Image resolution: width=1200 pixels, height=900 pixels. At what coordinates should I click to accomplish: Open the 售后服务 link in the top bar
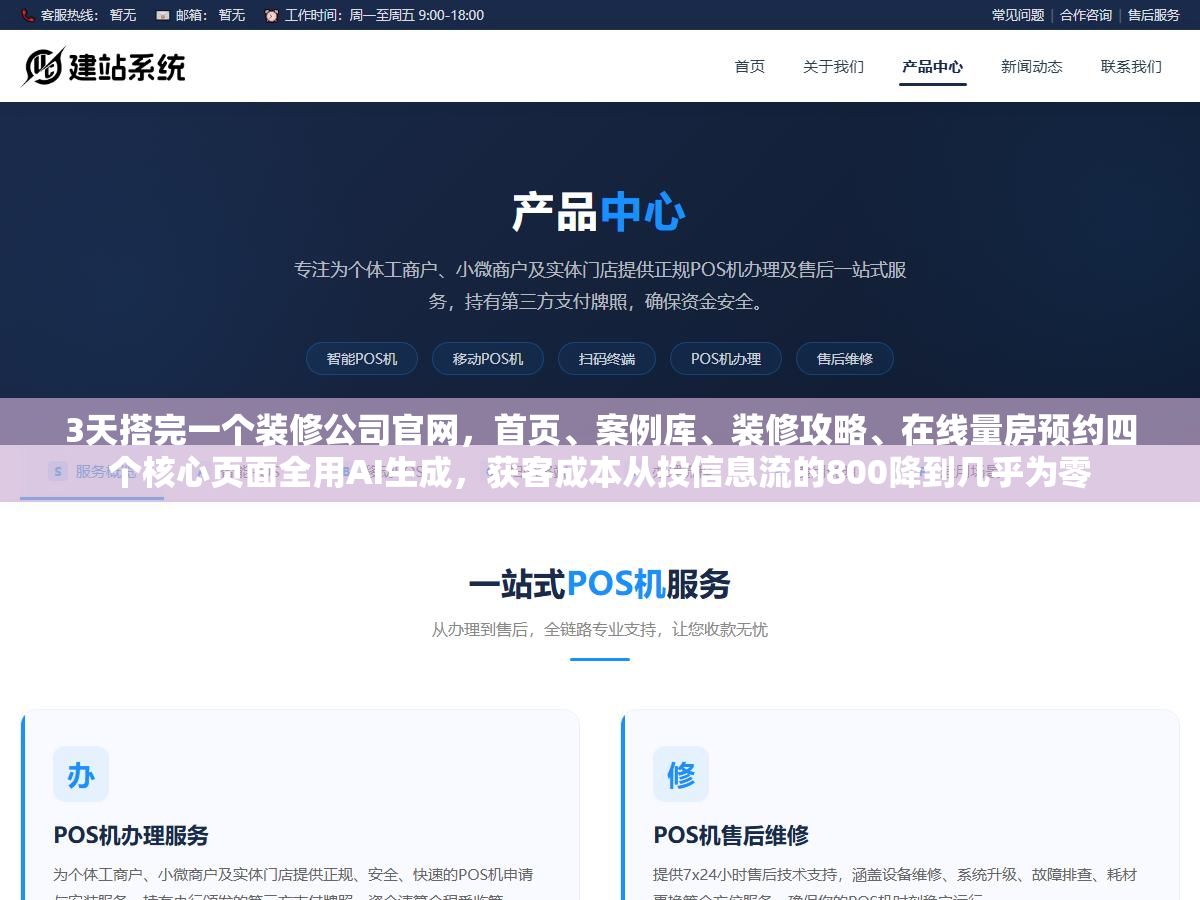[x=1154, y=15]
